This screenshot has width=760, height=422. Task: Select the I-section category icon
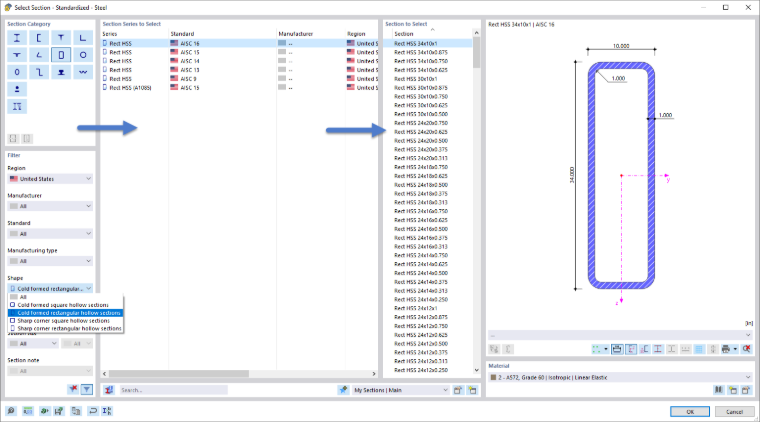[x=17, y=38]
